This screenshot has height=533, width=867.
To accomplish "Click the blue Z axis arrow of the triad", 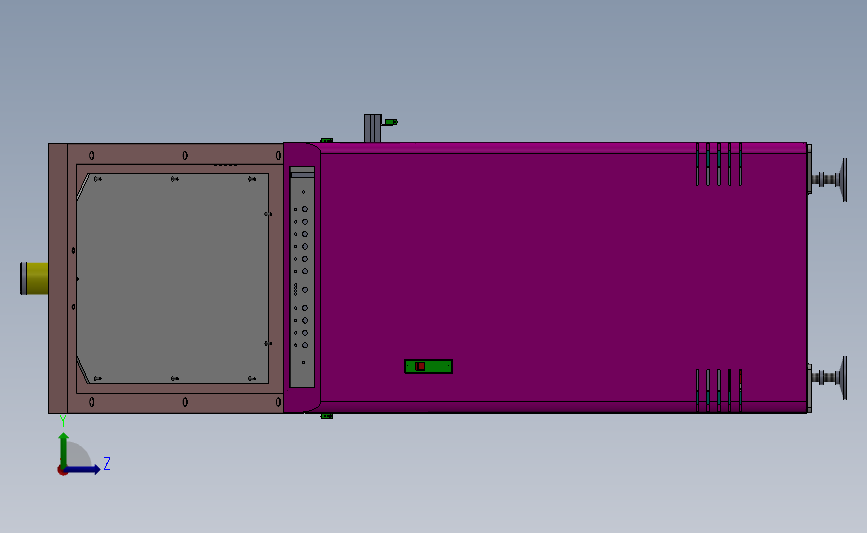I will point(83,470).
